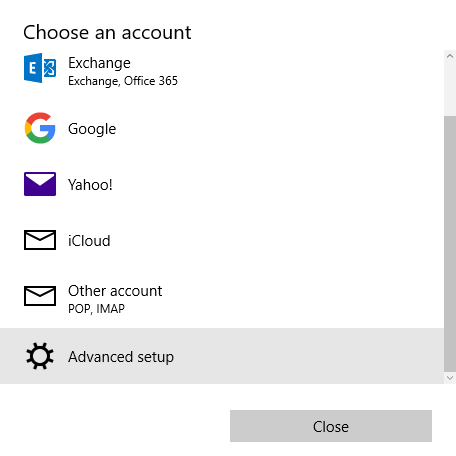Click the blue Exchange logo icon
Image resolution: width=456 pixels, height=456 pixels.
coord(40,68)
